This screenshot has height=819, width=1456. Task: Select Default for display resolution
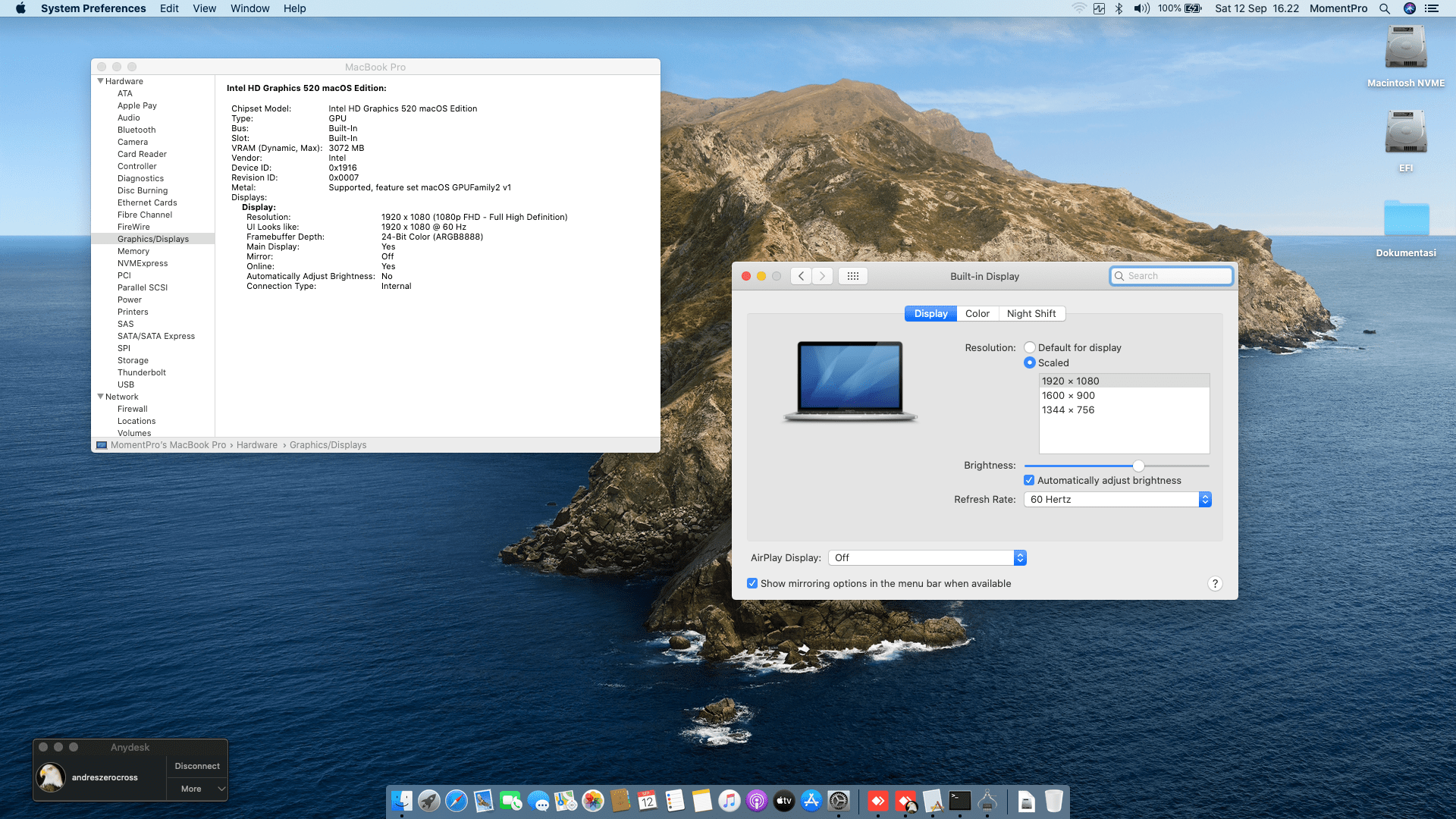[x=1030, y=347]
